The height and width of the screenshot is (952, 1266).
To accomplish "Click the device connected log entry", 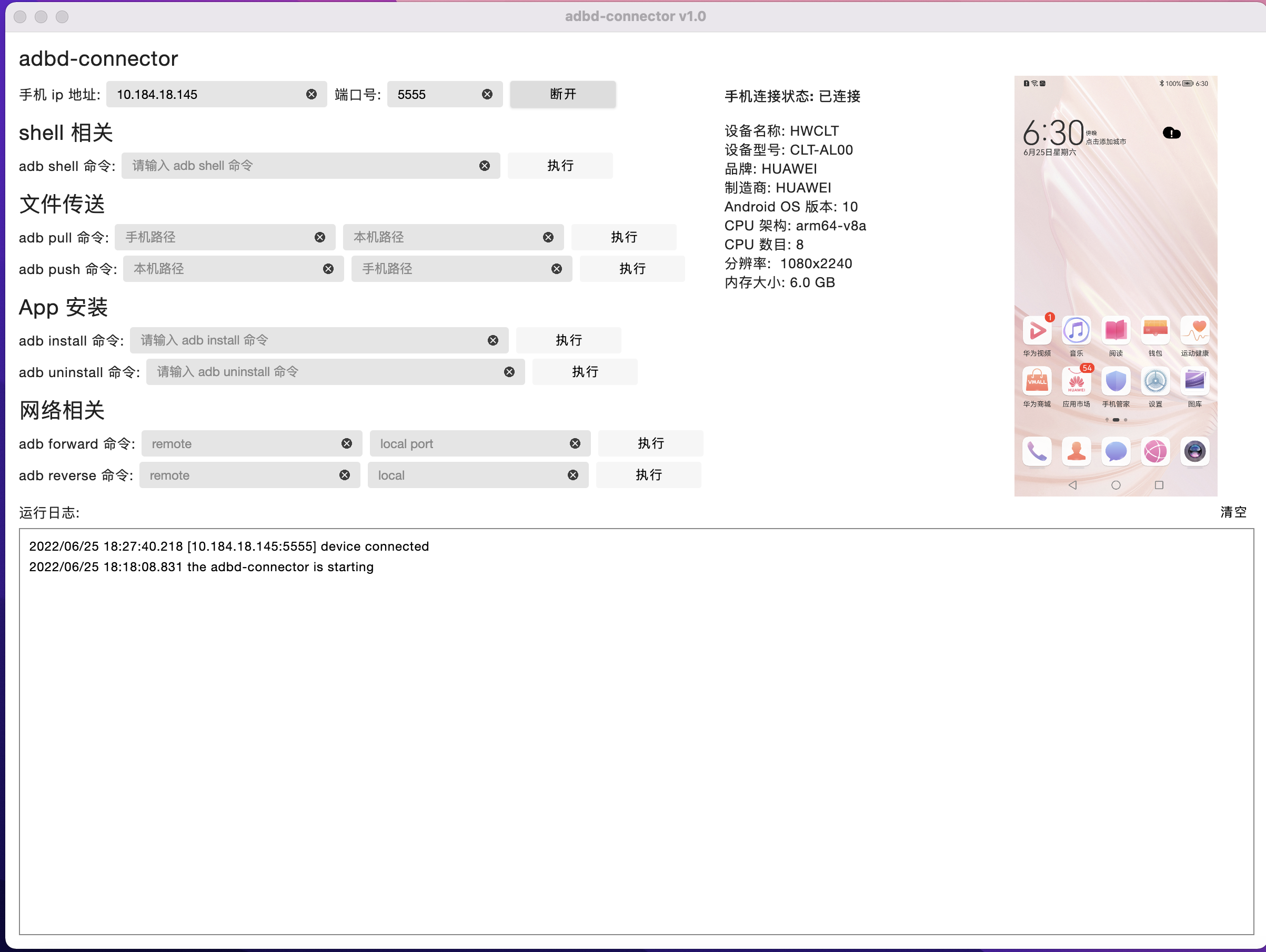I will tap(229, 546).
